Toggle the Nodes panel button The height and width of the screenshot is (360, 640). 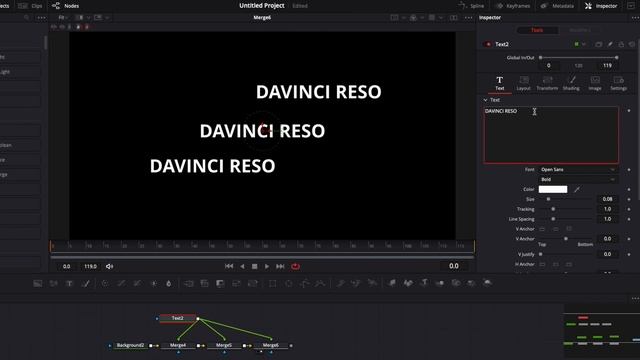pos(66,6)
